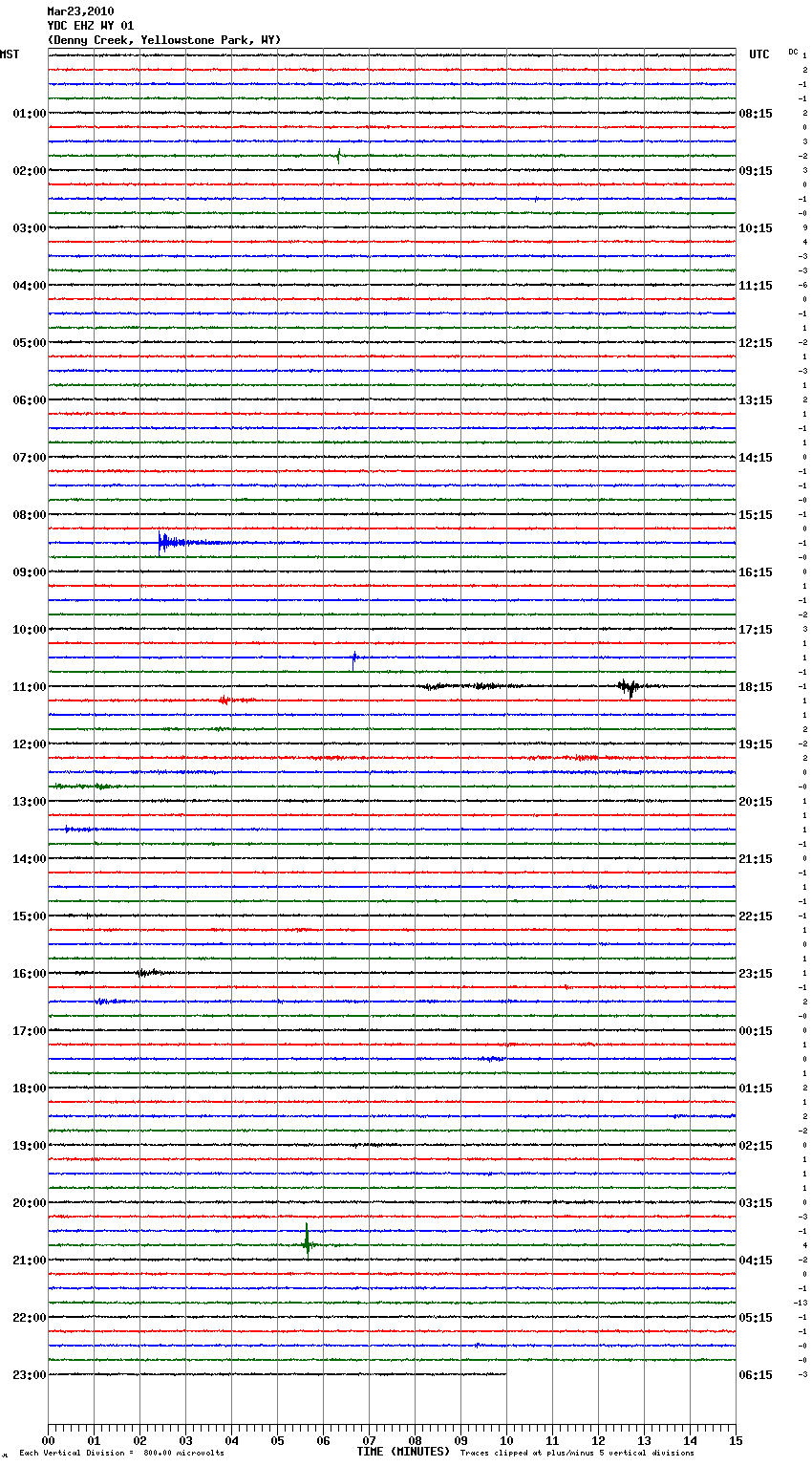
Task: Click the tall green spike before 21:00
Action: pos(307,1241)
